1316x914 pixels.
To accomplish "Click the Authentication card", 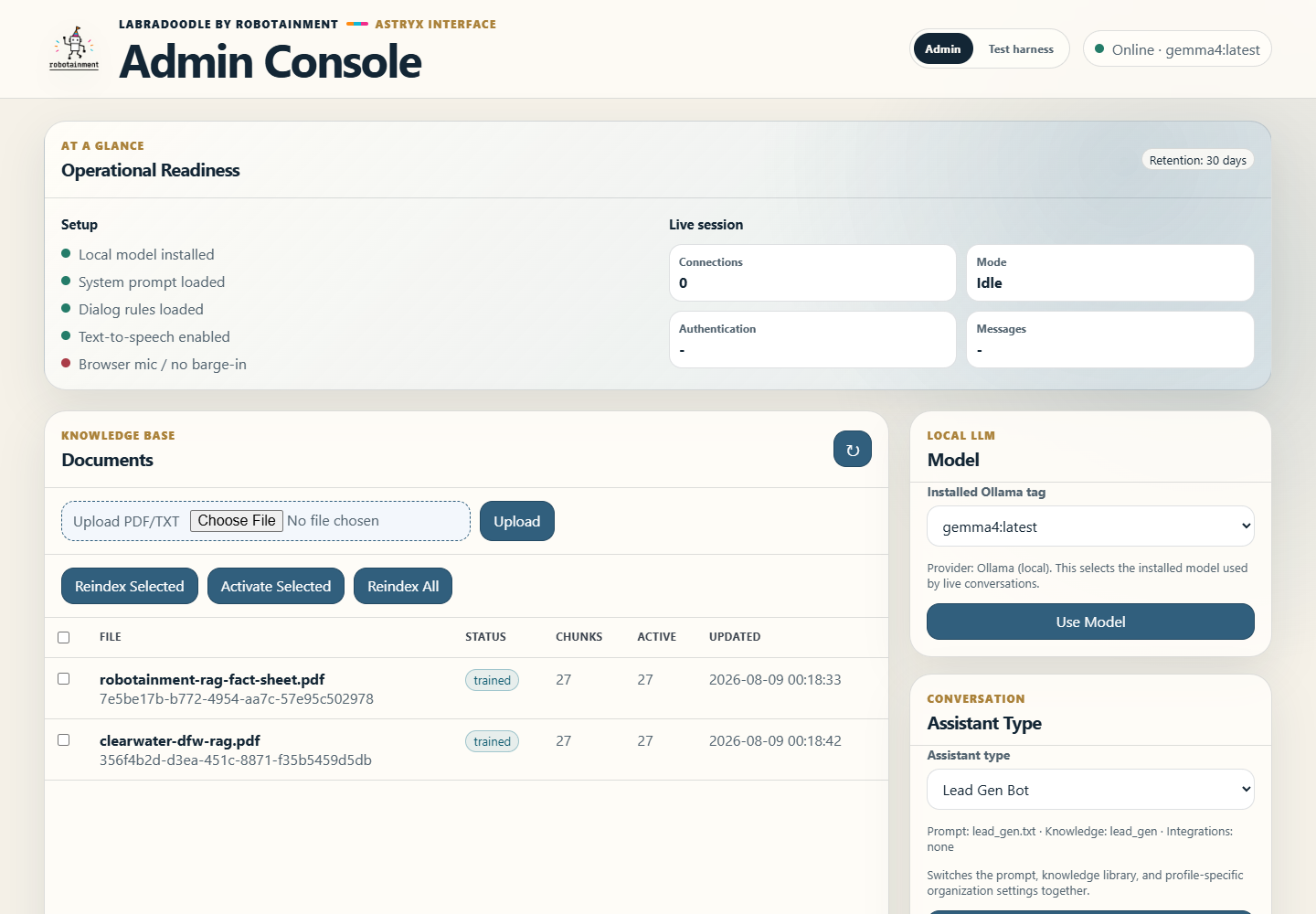I will [812, 339].
